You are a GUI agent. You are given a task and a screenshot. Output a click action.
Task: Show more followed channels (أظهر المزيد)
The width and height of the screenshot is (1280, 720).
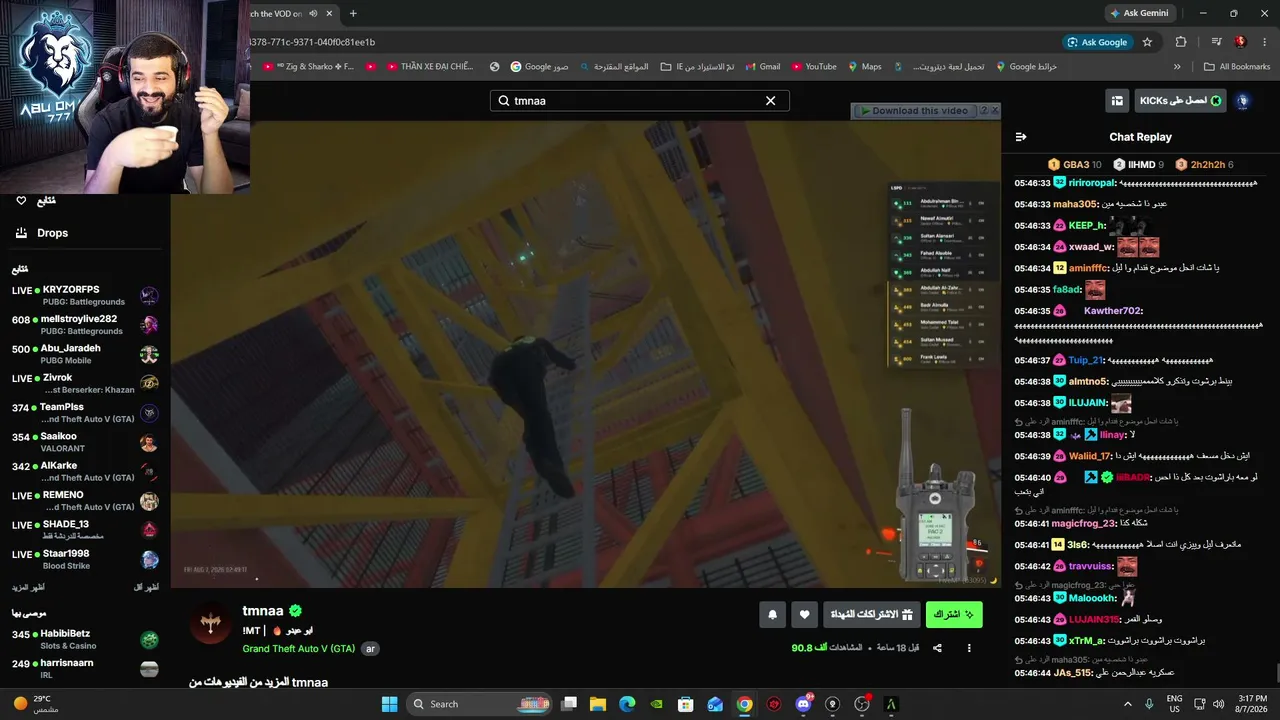point(28,587)
